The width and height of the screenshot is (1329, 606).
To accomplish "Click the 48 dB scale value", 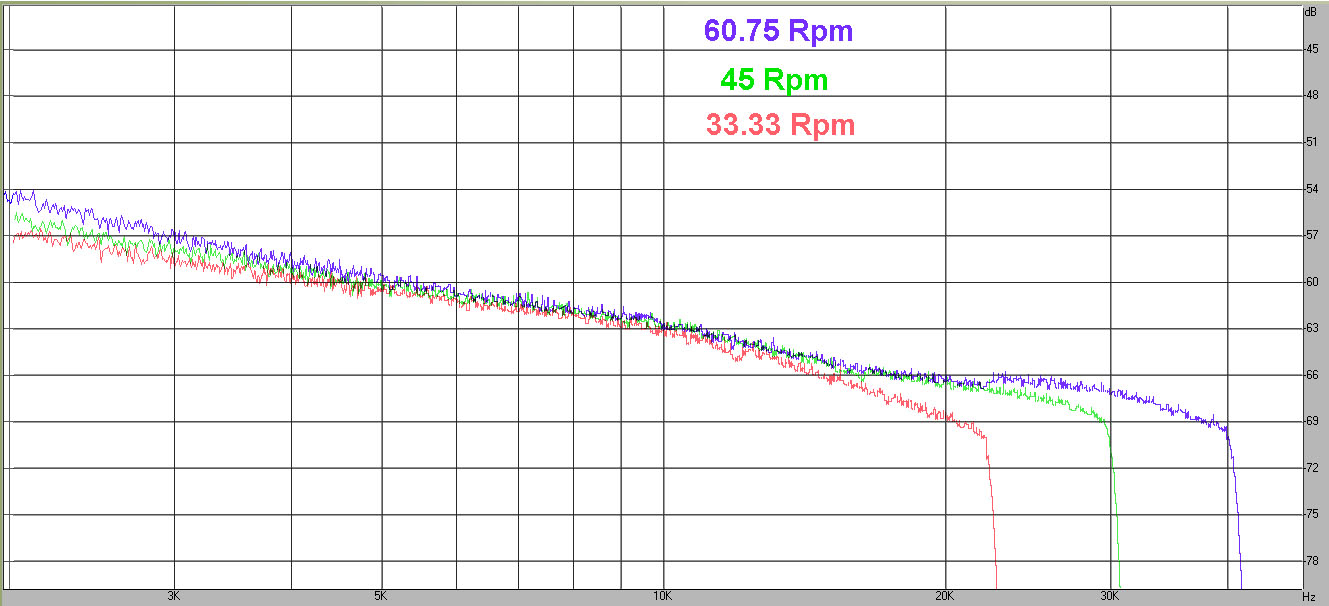I will tap(1310, 96).
